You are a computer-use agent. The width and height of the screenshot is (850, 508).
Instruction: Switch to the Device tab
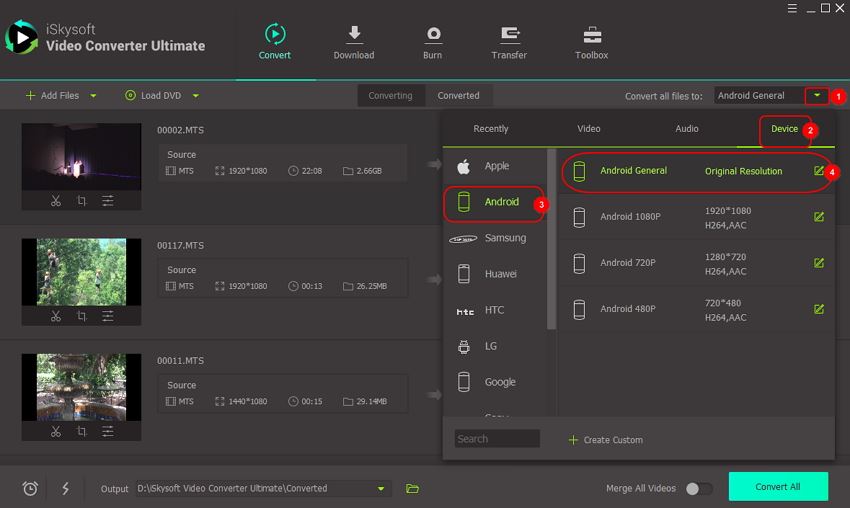(x=784, y=128)
